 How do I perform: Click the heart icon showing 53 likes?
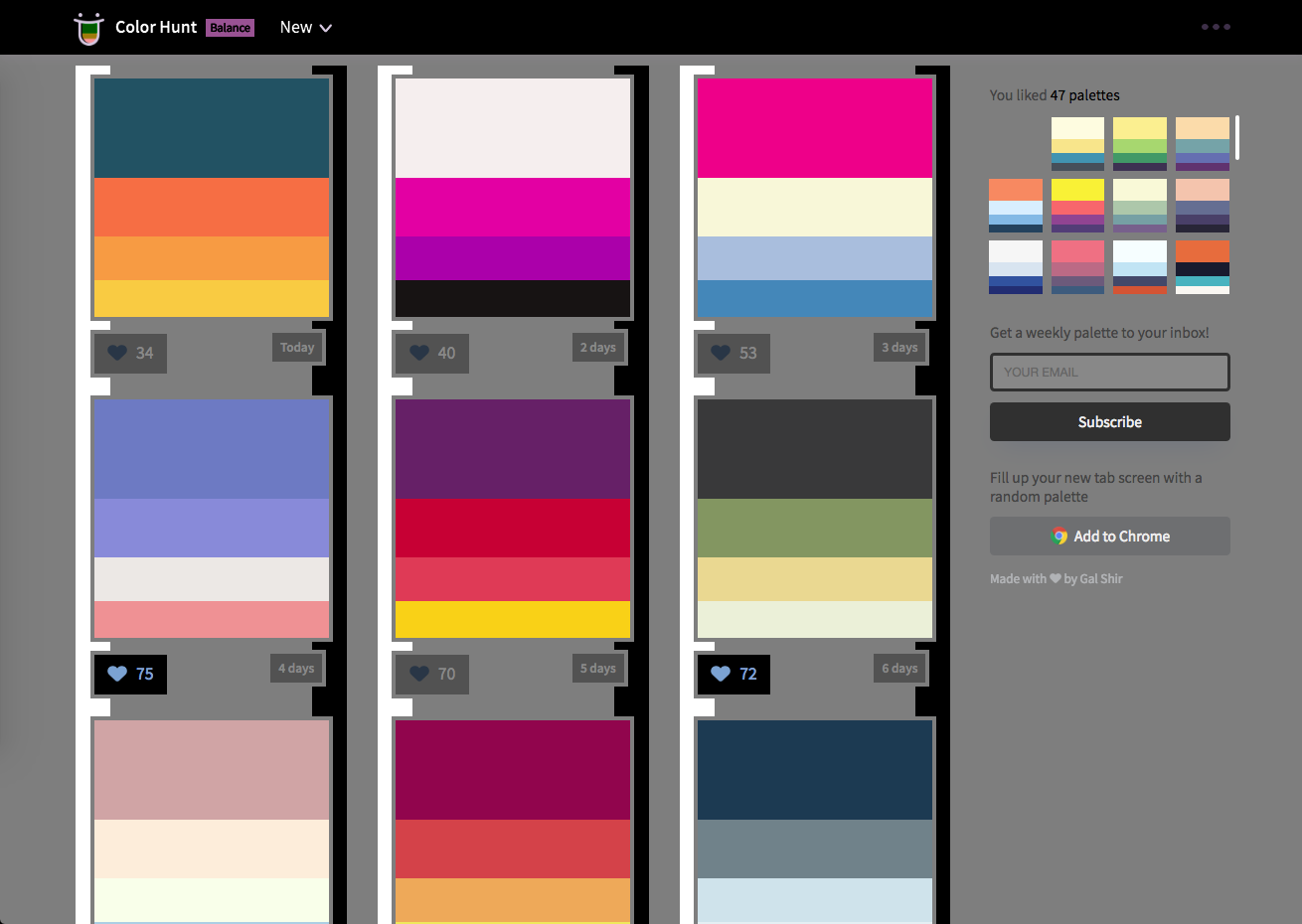tap(723, 353)
